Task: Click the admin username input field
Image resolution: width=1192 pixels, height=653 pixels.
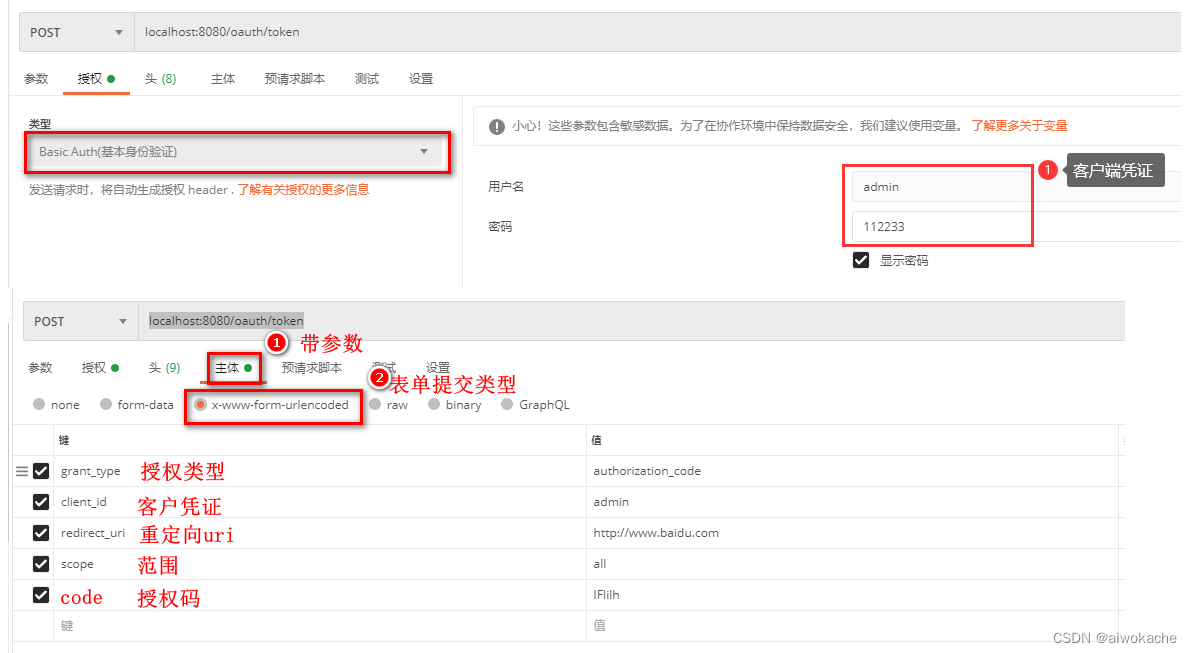Action: [938, 185]
